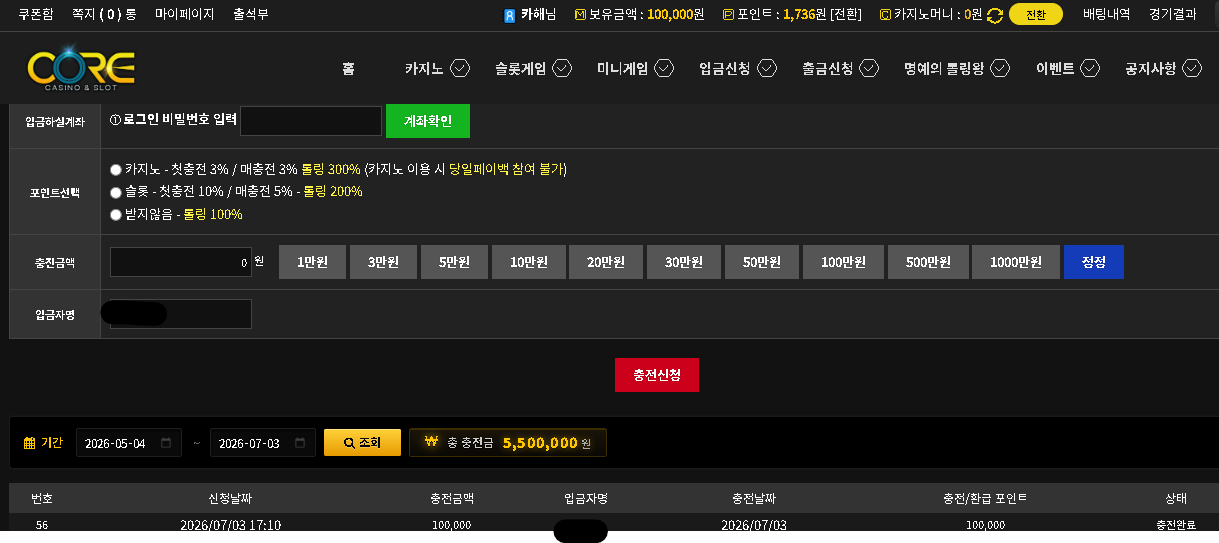This screenshot has height=543, width=1219.
Task: Click the green 계좌확인 button
Action: click(428, 121)
